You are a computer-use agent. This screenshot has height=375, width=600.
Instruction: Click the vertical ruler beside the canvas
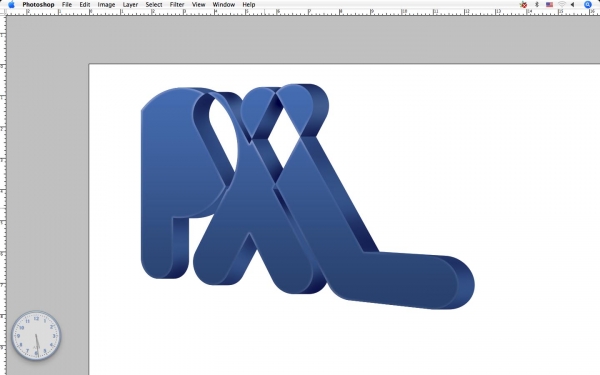3,195
